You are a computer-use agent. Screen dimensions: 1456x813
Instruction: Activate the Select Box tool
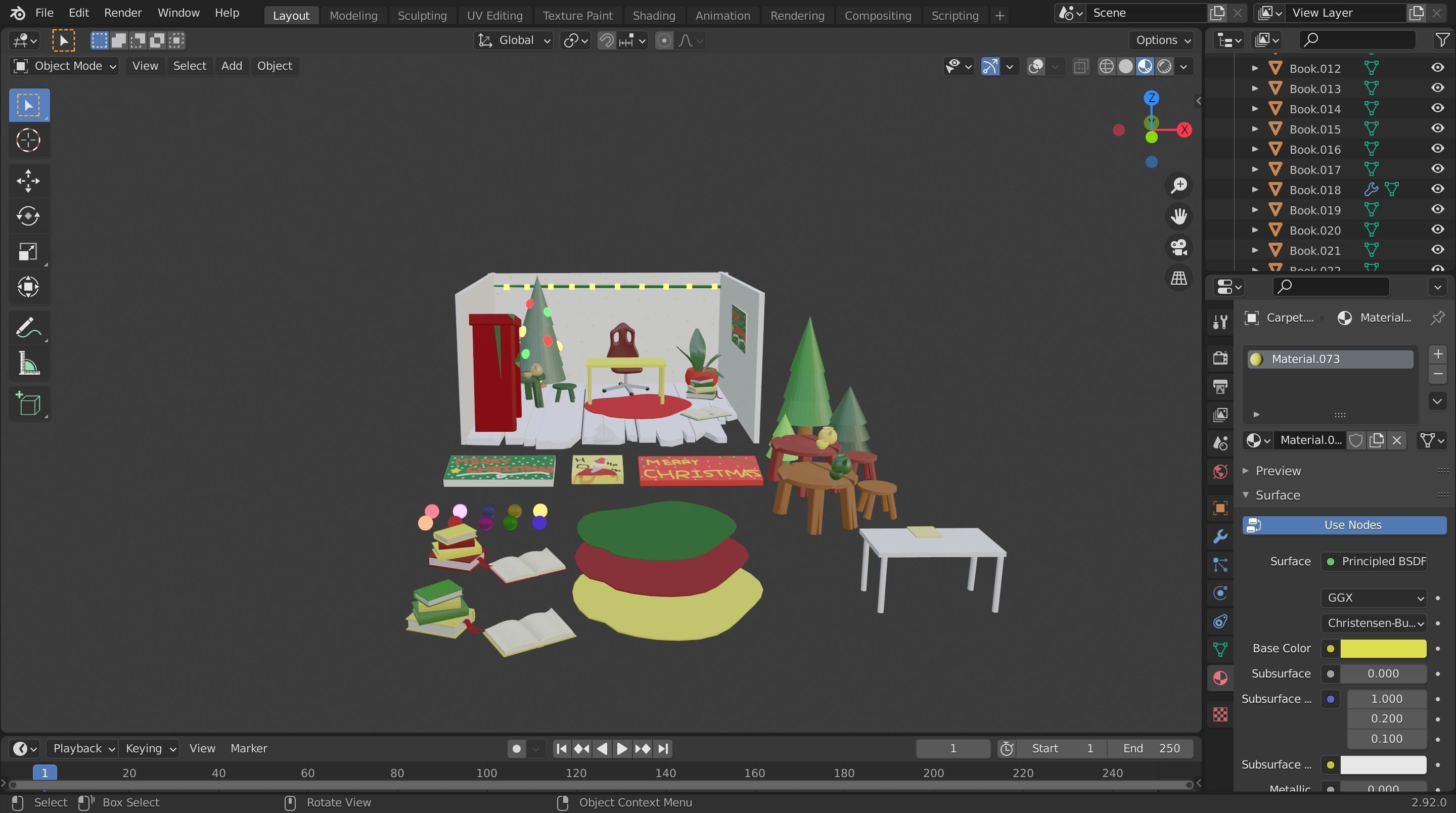[x=28, y=105]
